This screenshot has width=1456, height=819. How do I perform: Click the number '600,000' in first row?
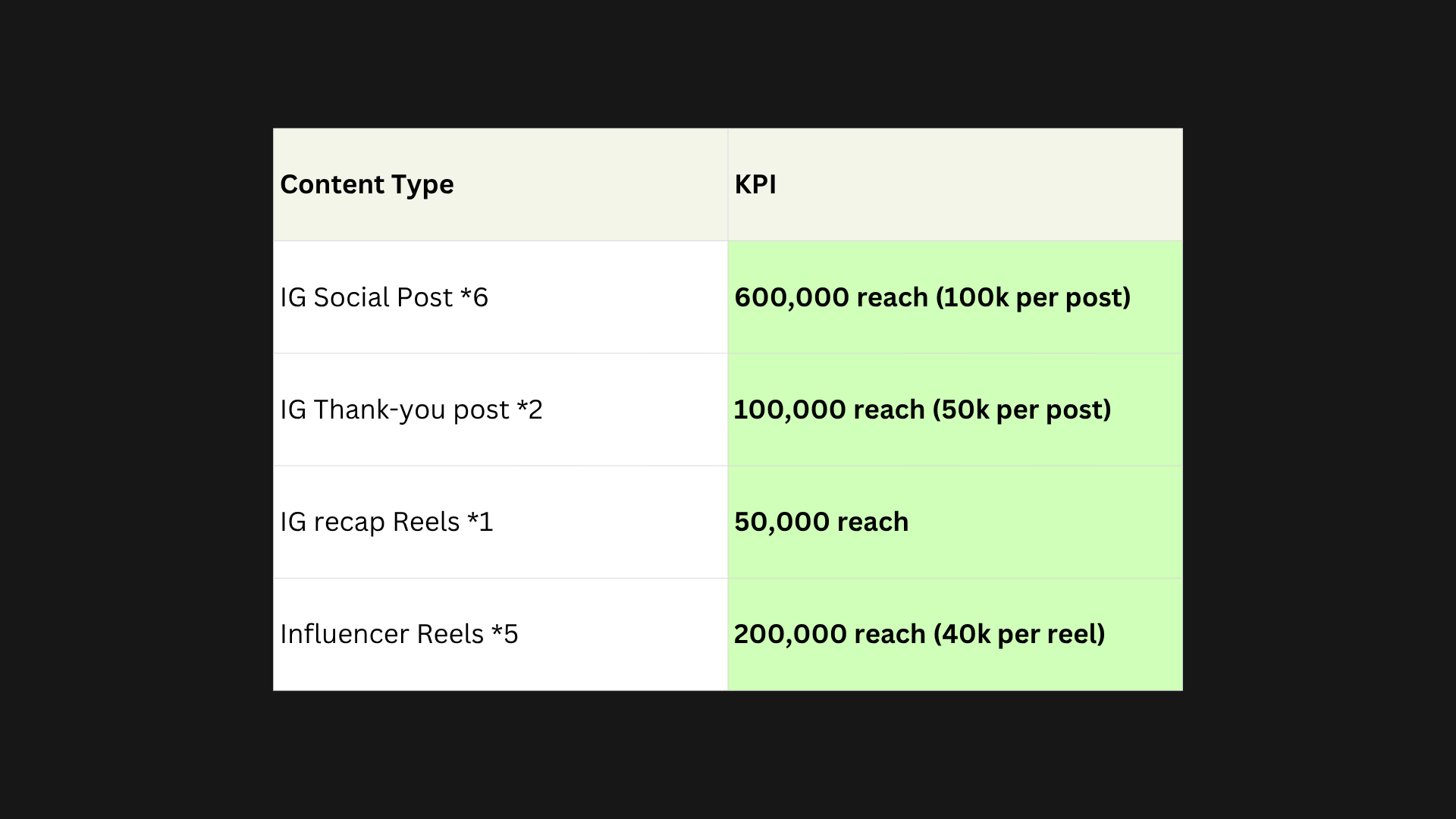pyautogui.click(x=792, y=297)
